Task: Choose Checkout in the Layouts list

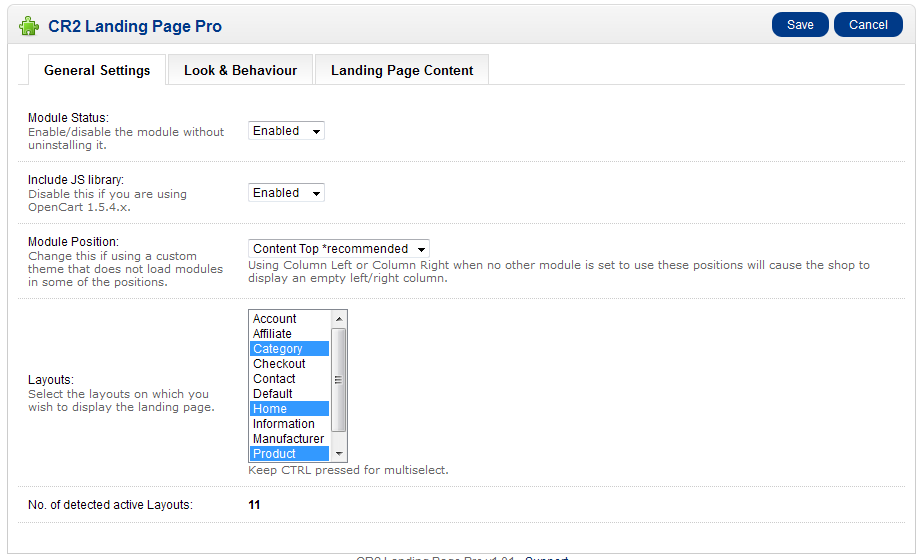Action: tap(289, 364)
